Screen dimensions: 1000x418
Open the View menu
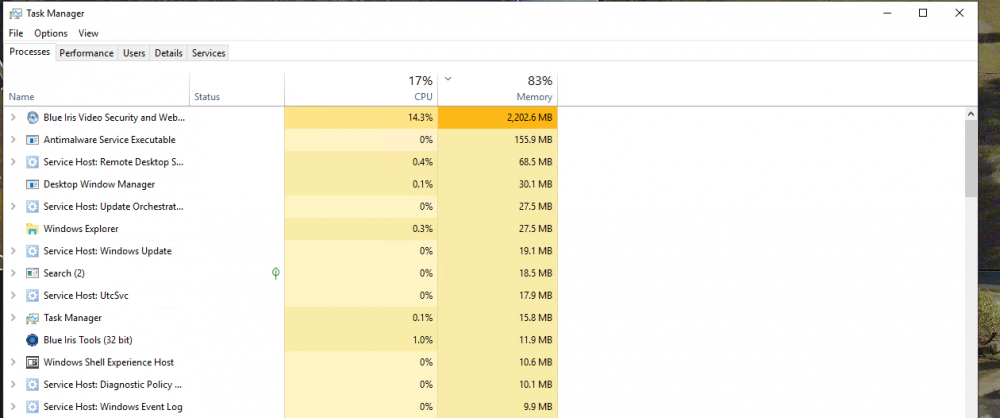point(89,33)
